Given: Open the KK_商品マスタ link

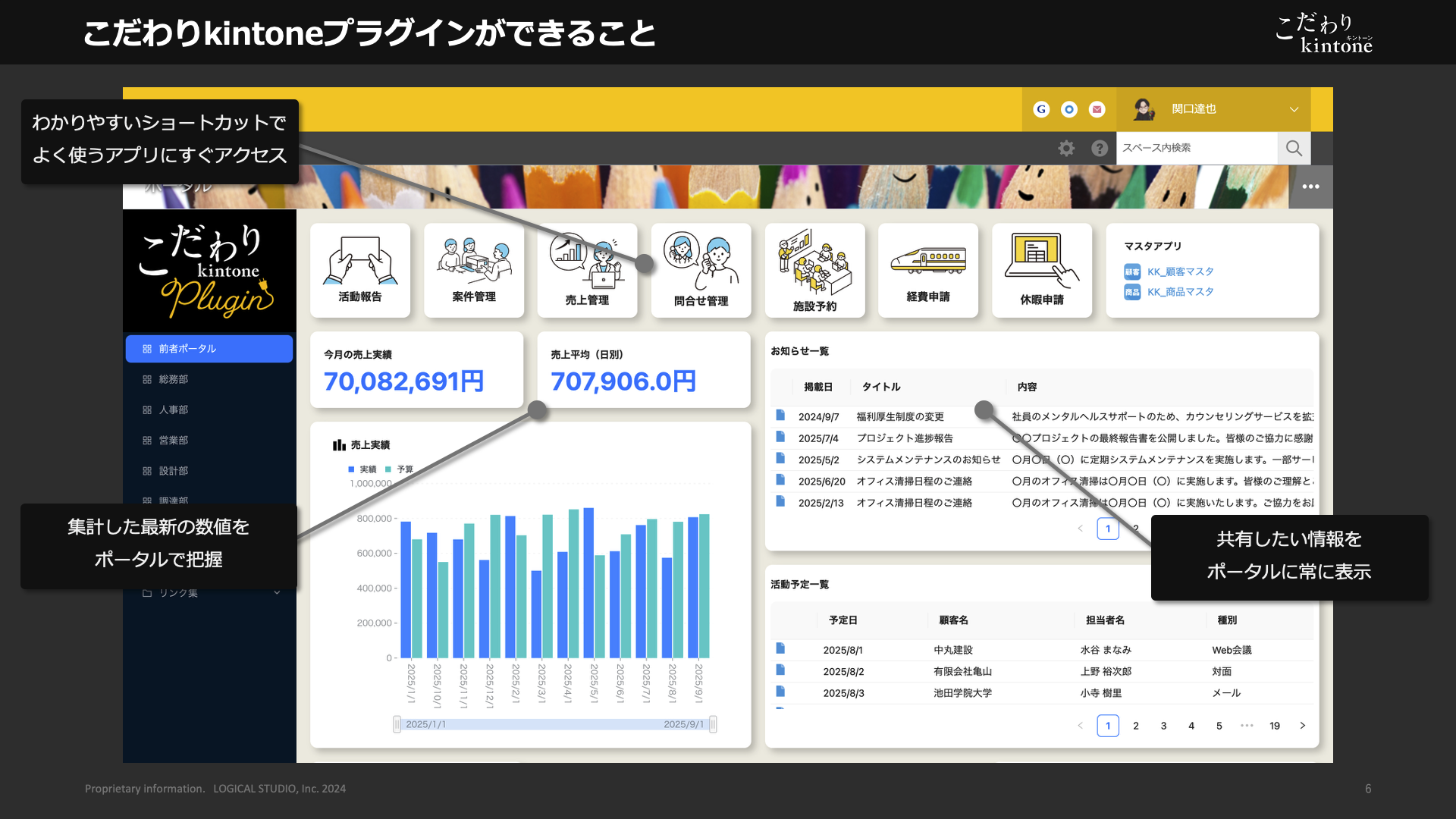Looking at the screenshot, I should click(x=1180, y=292).
